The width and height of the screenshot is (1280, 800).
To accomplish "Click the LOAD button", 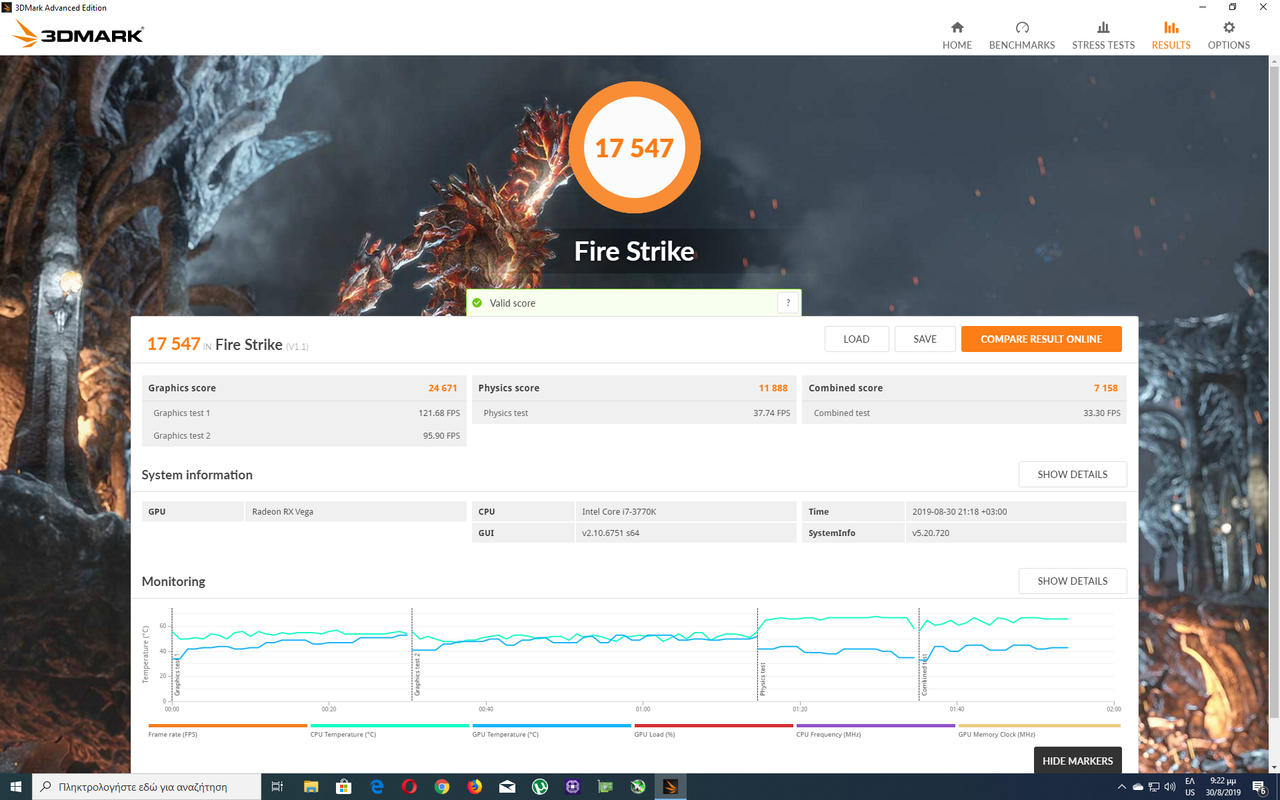I will [857, 339].
